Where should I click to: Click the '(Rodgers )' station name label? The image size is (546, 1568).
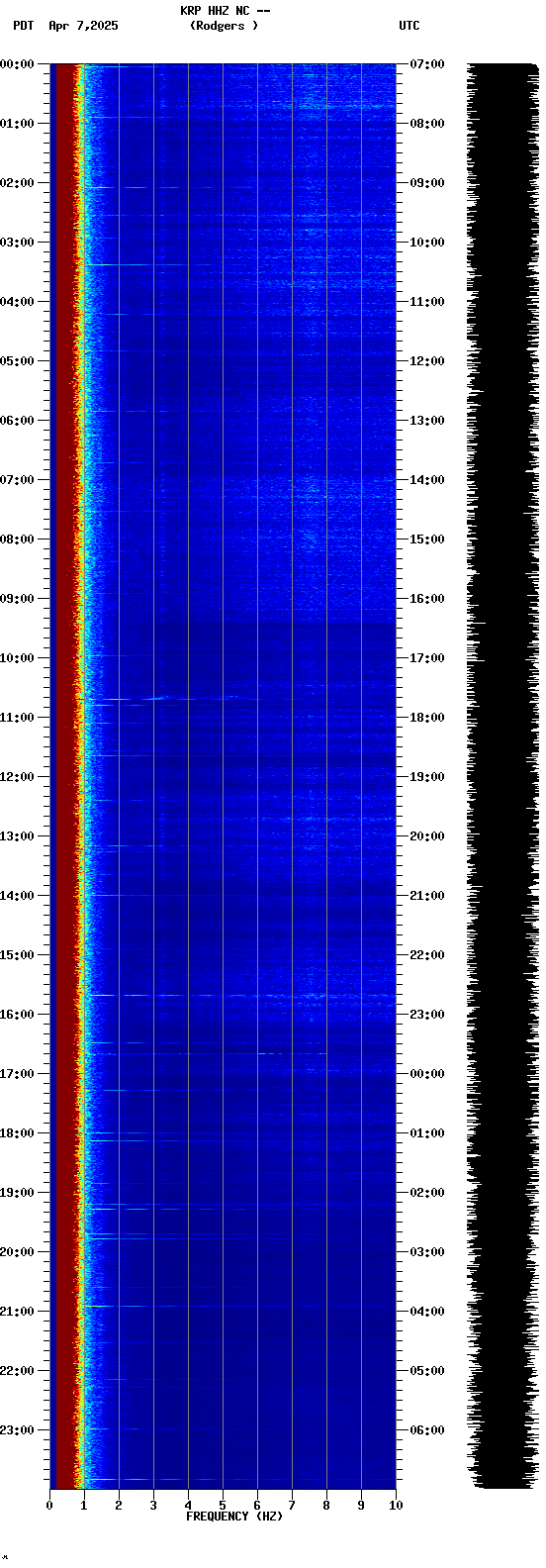pos(224,26)
